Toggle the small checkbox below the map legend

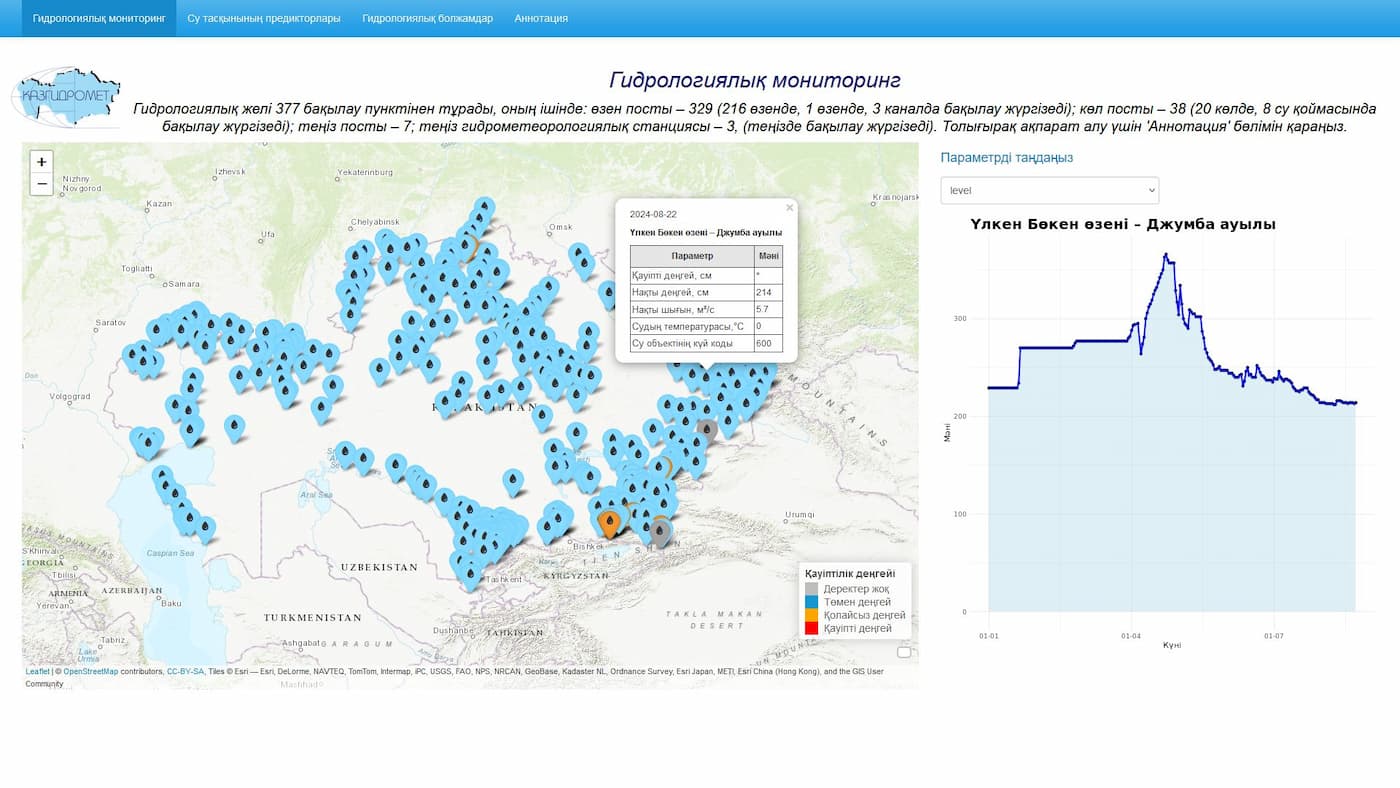(x=904, y=652)
